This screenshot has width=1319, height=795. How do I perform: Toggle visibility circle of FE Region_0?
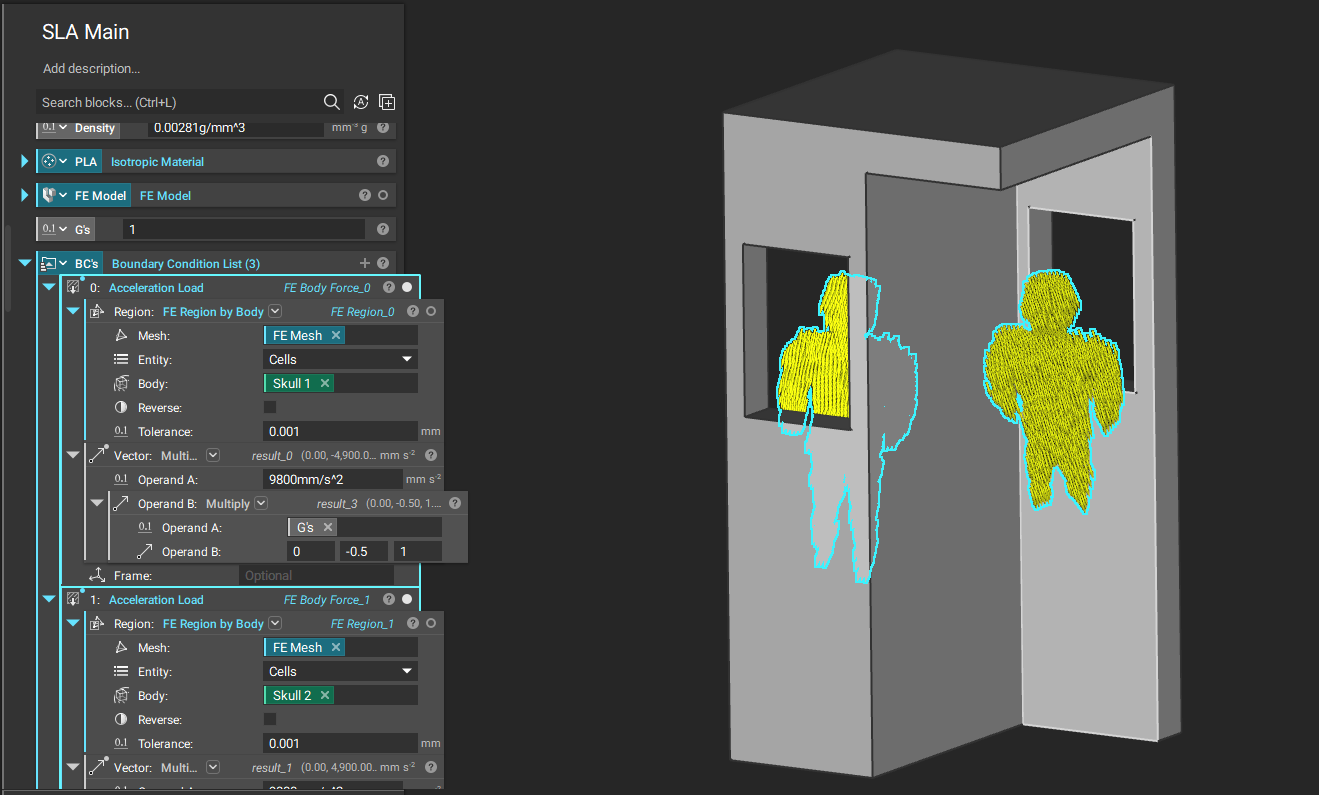point(431,311)
